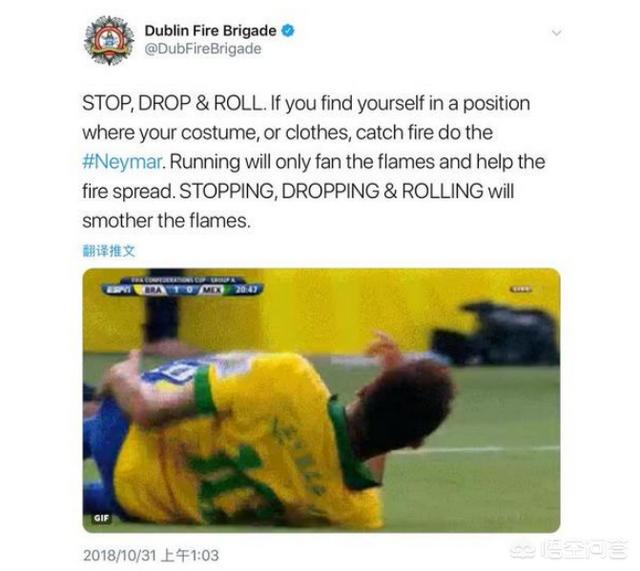Open the tweet timestamp 2018/10/31 上午1:03
The height and width of the screenshot is (571, 640).
(x=151, y=555)
